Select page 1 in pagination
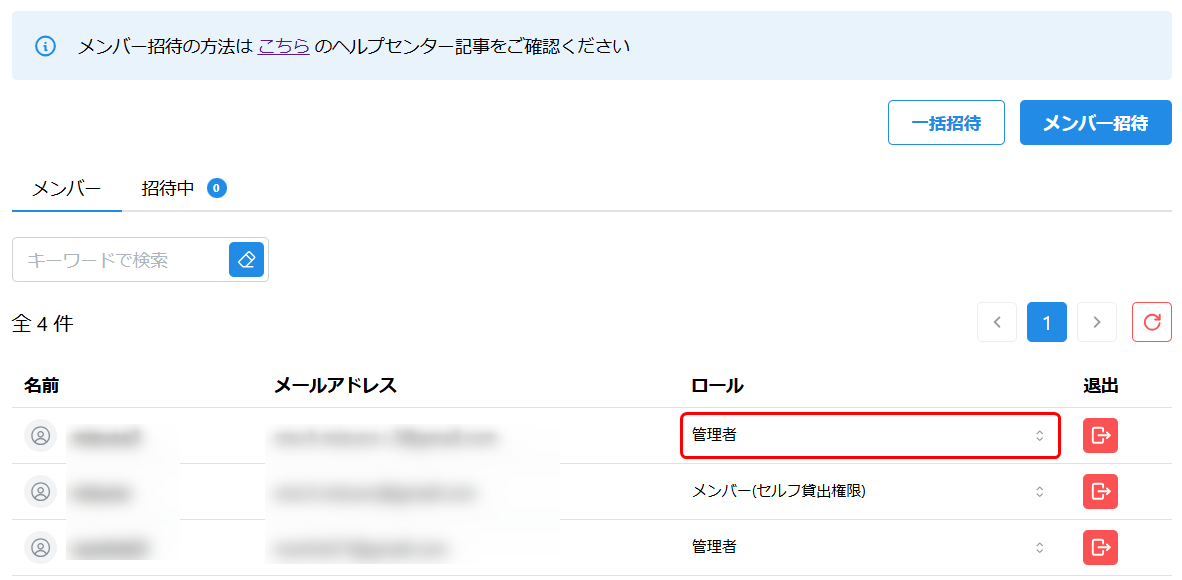Screen dimensions: 1182x580 [x=1046, y=322]
